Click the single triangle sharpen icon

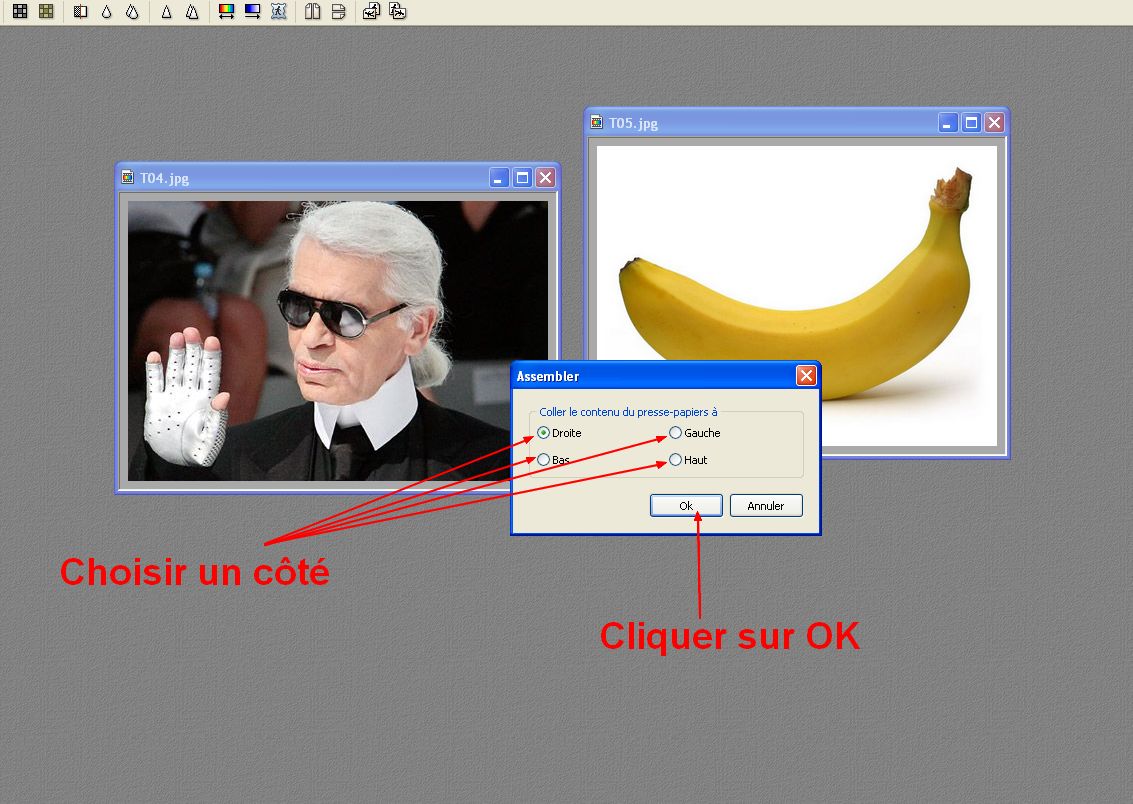(x=167, y=12)
